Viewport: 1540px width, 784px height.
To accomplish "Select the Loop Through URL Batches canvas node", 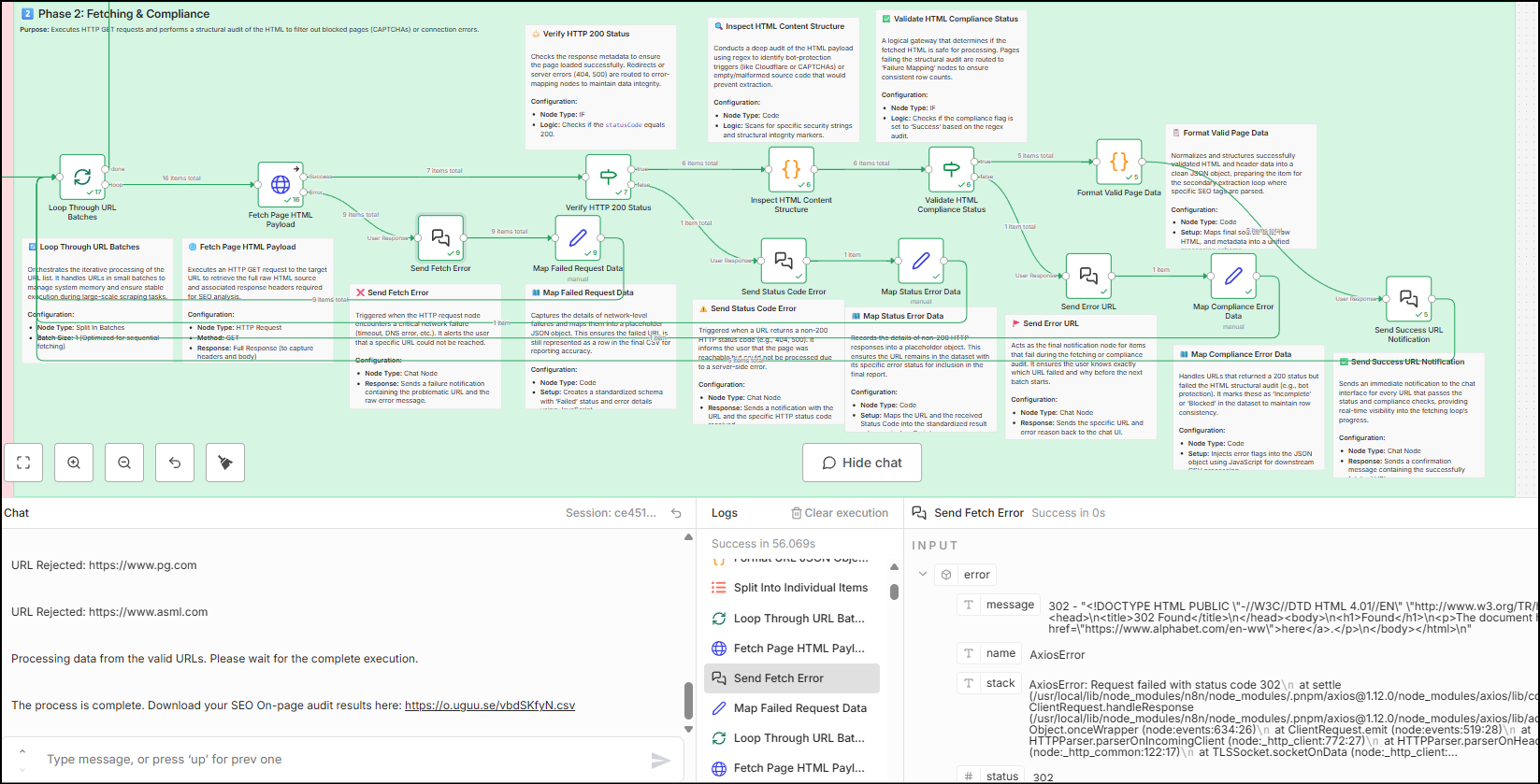I will point(82,178).
